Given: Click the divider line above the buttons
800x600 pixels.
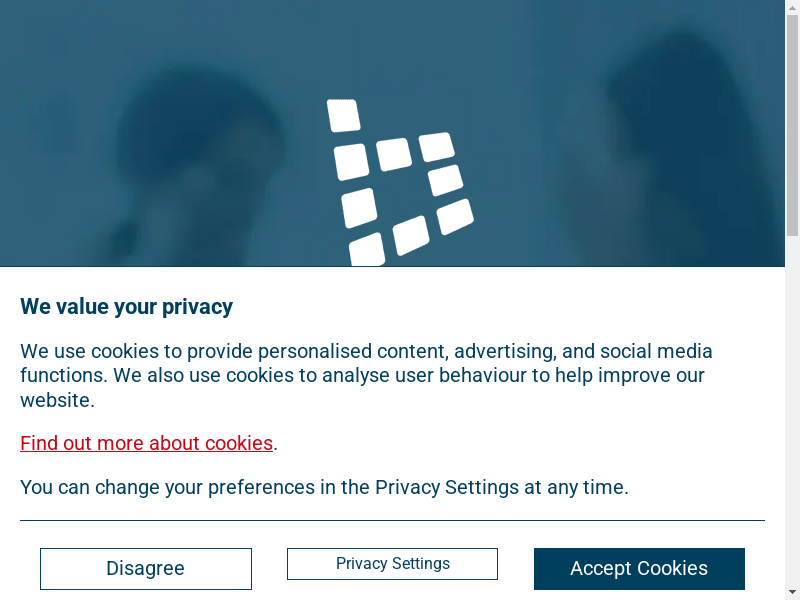Looking at the screenshot, I should pyautogui.click(x=392, y=520).
